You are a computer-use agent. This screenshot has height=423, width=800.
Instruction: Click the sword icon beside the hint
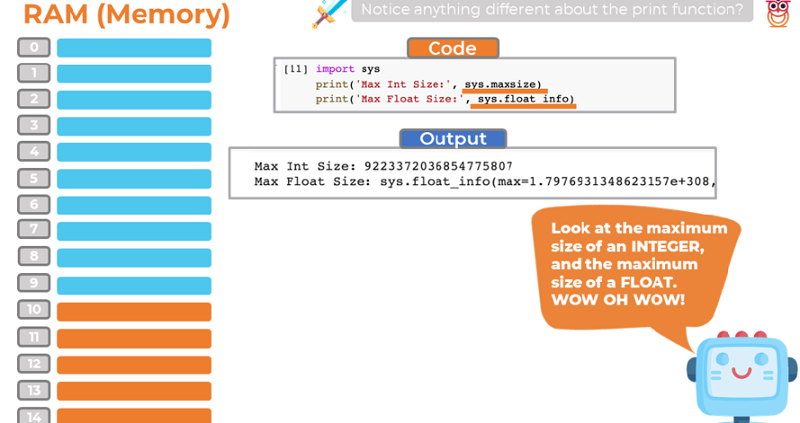(x=329, y=13)
